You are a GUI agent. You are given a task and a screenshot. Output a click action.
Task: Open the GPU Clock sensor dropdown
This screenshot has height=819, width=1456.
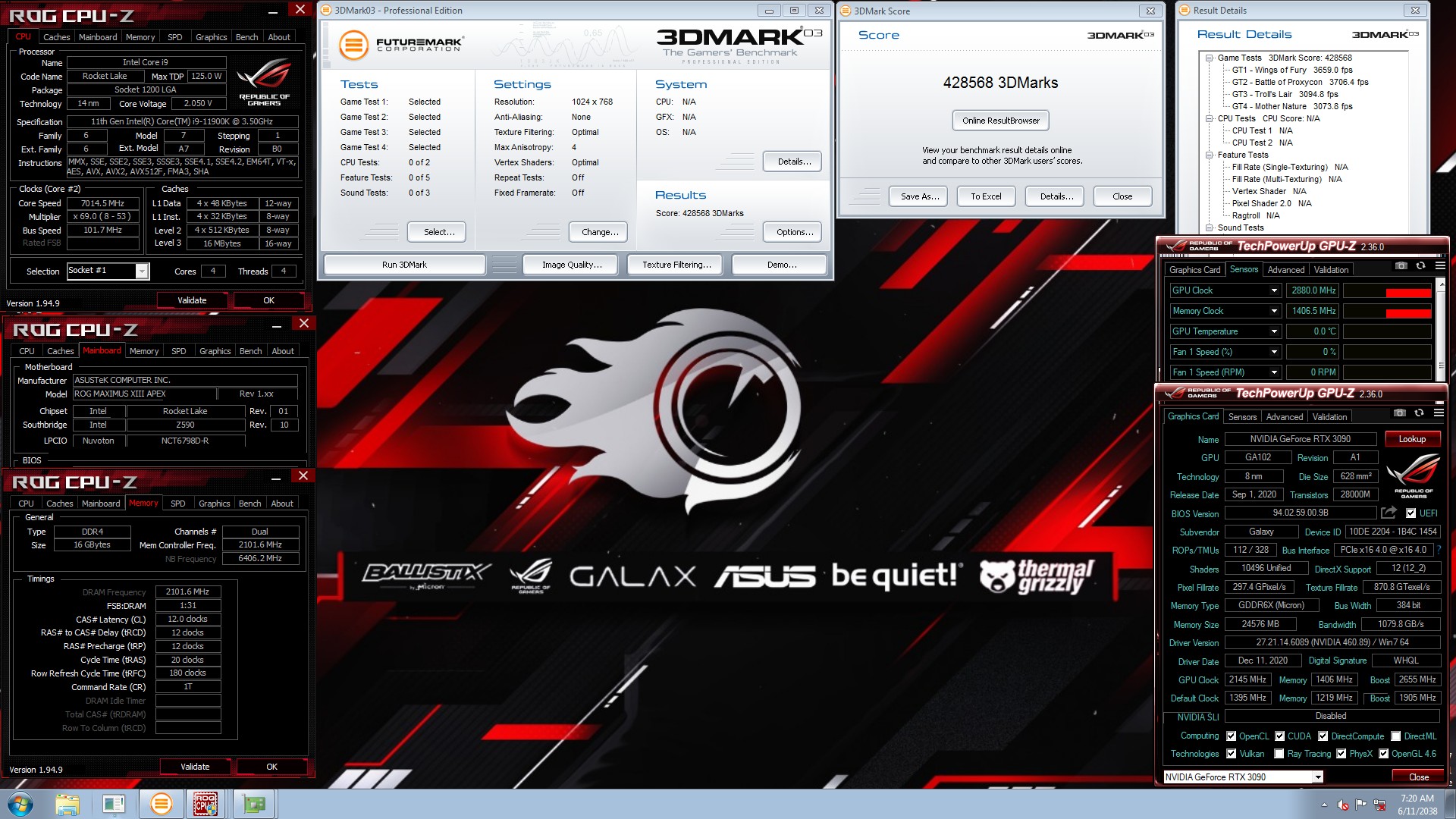(x=1274, y=290)
